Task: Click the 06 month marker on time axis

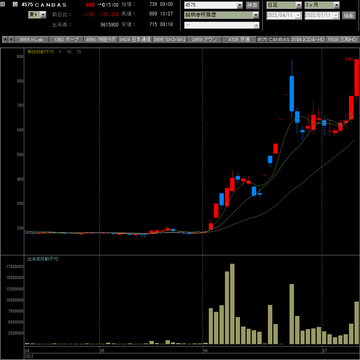Action: click(204, 351)
